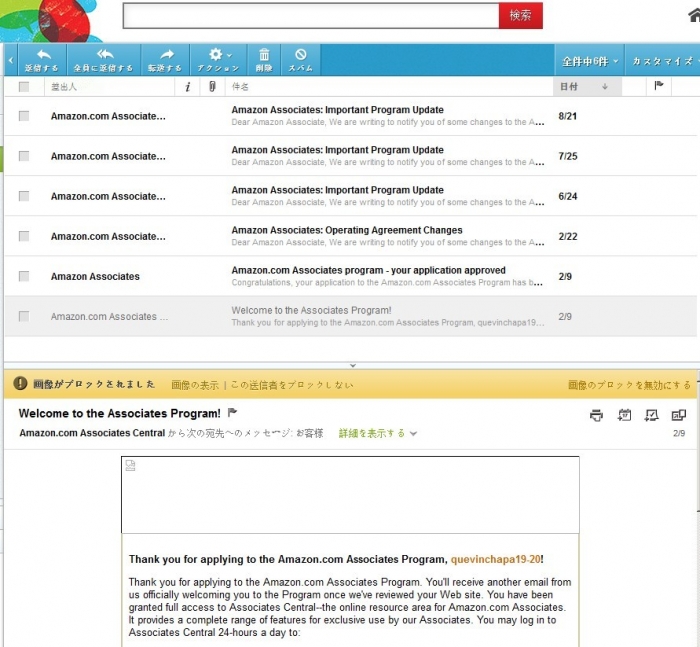Image resolution: width=700 pixels, height=647 pixels.
Task: Click Amazon.com Associates Central sender name
Action: 92,433
